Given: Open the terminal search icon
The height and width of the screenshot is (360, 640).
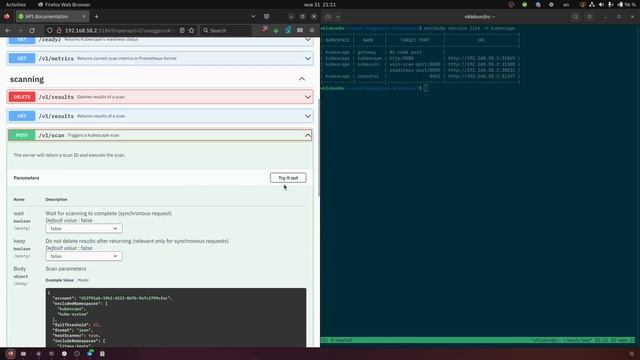Looking at the screenshot, I should click(576, 17).
